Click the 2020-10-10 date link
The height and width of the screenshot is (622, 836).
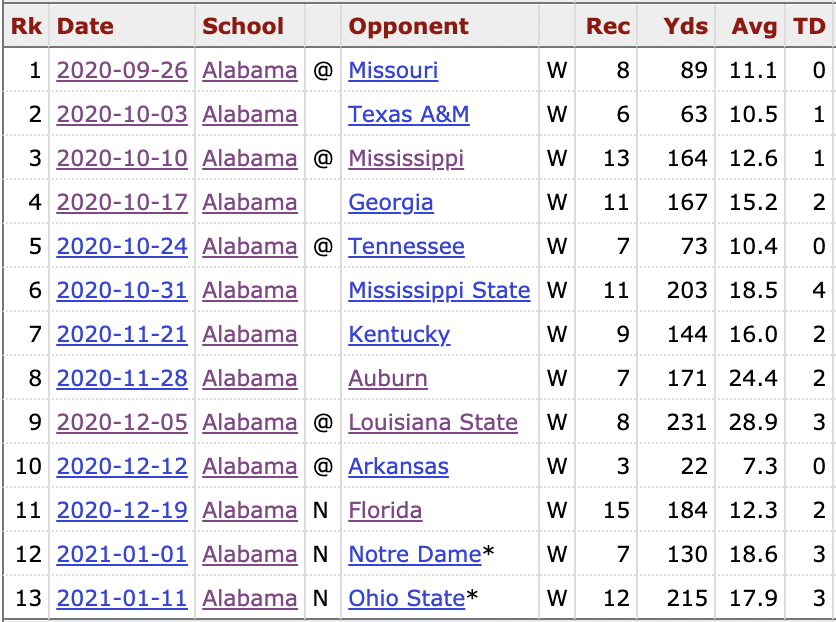point(122,159)
